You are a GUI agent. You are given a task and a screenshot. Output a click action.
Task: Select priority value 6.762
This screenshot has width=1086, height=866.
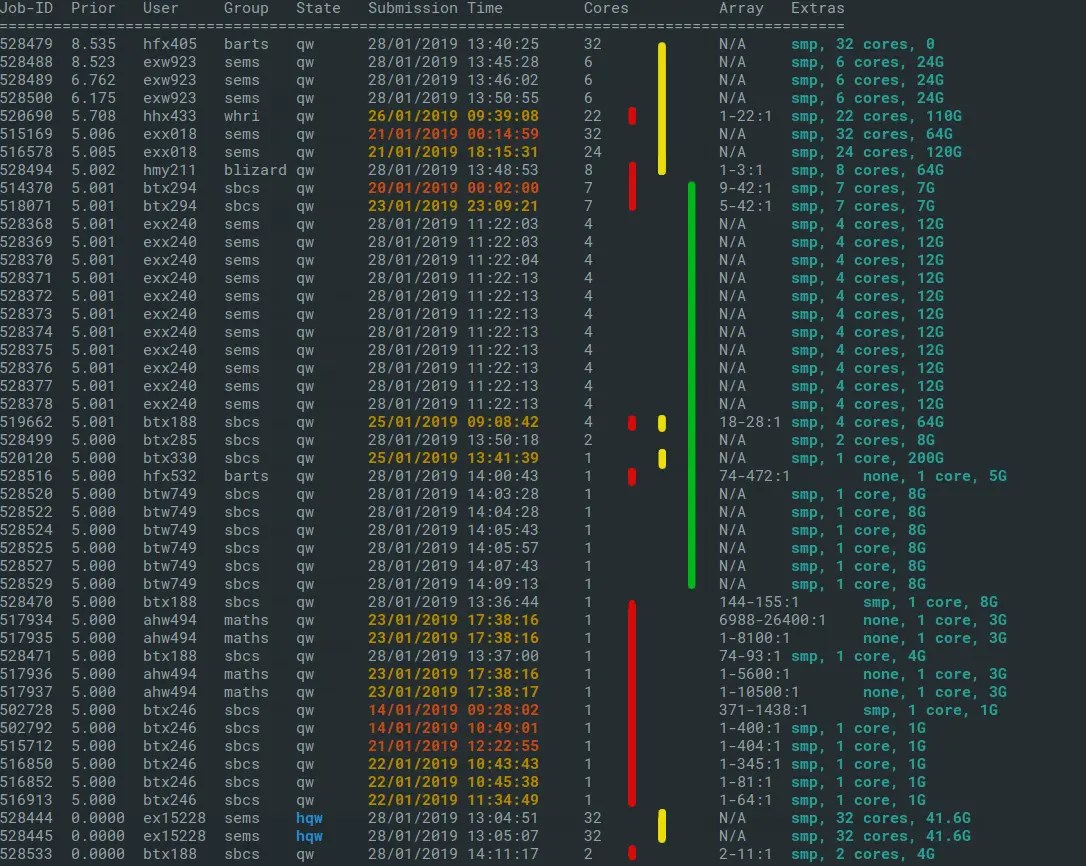coord(93,80)
